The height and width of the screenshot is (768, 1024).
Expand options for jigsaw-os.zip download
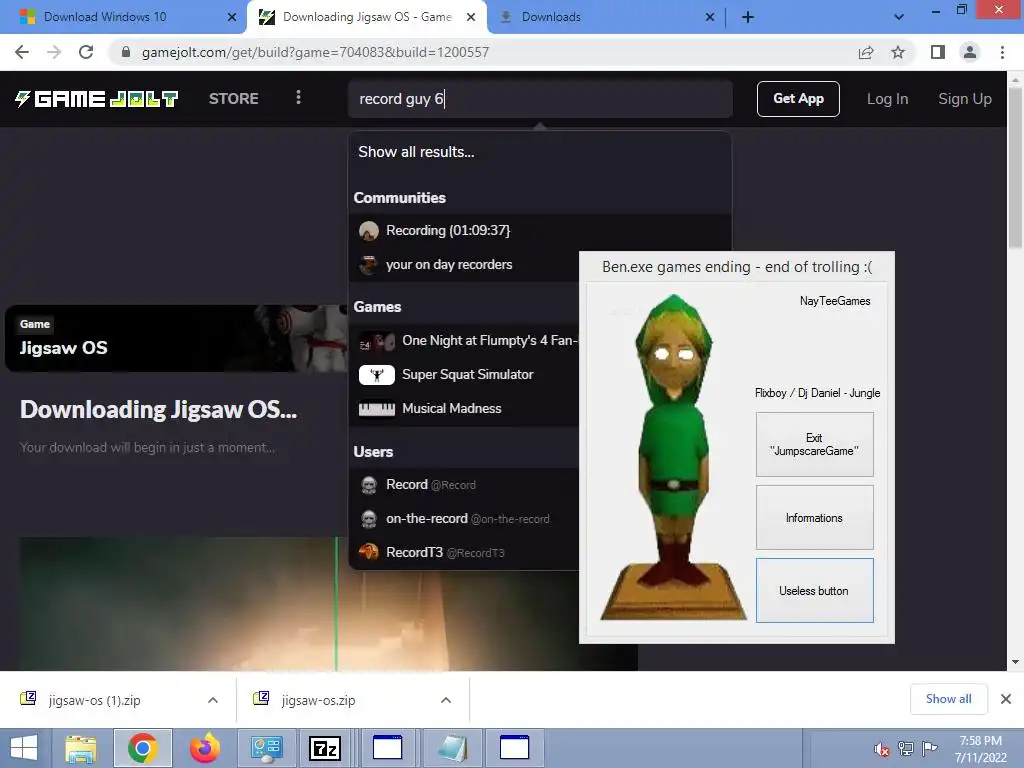(x=446, y=700)
